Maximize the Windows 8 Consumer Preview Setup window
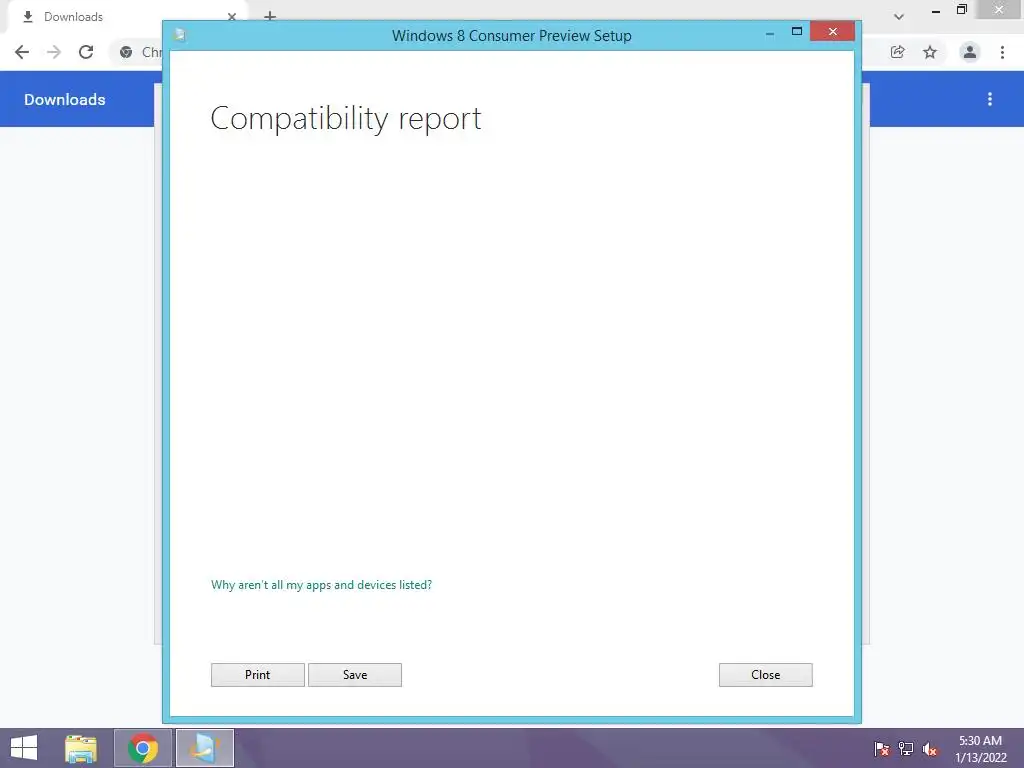 [x=797, y=31]
